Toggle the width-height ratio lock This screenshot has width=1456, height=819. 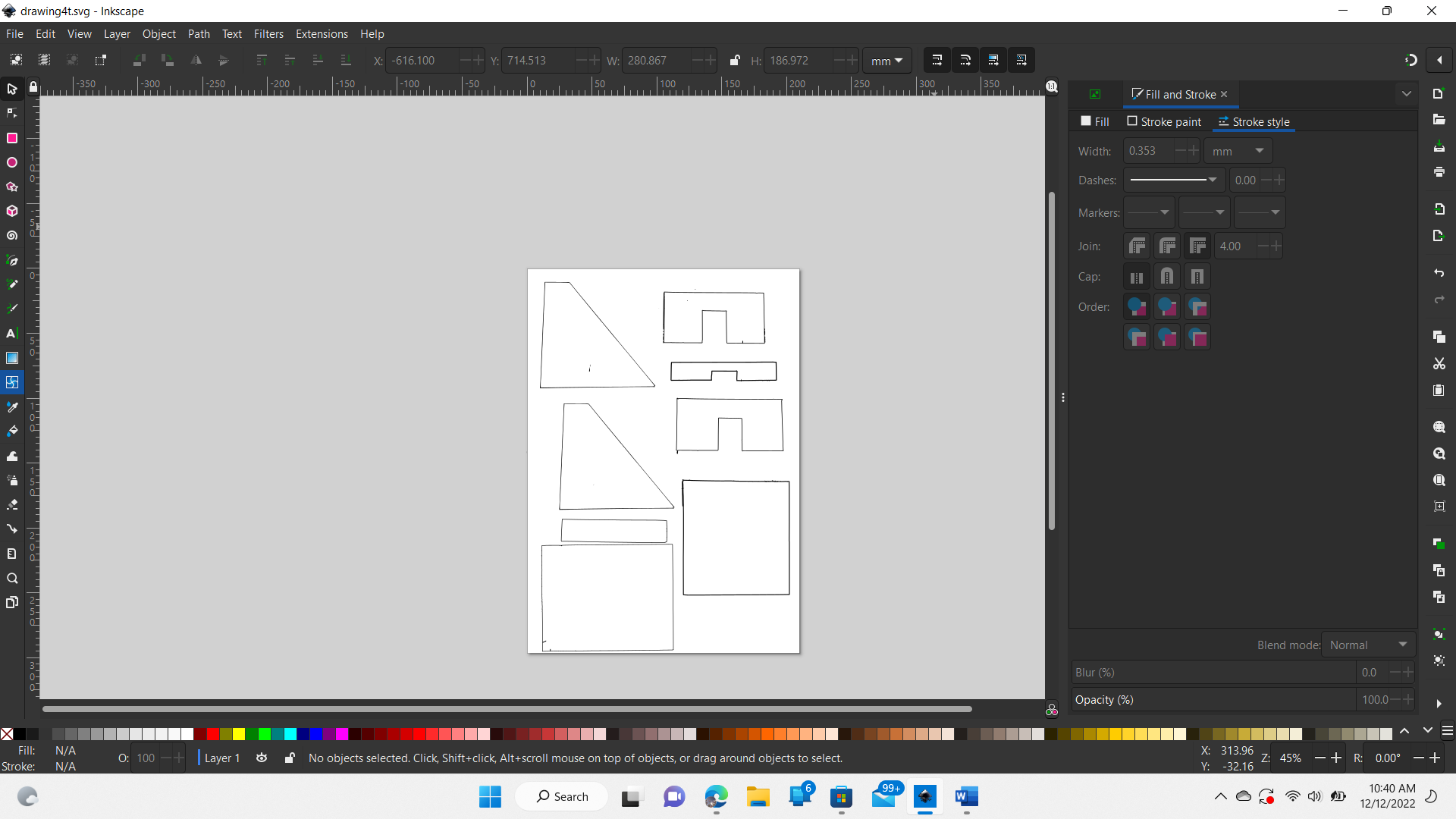734,61
